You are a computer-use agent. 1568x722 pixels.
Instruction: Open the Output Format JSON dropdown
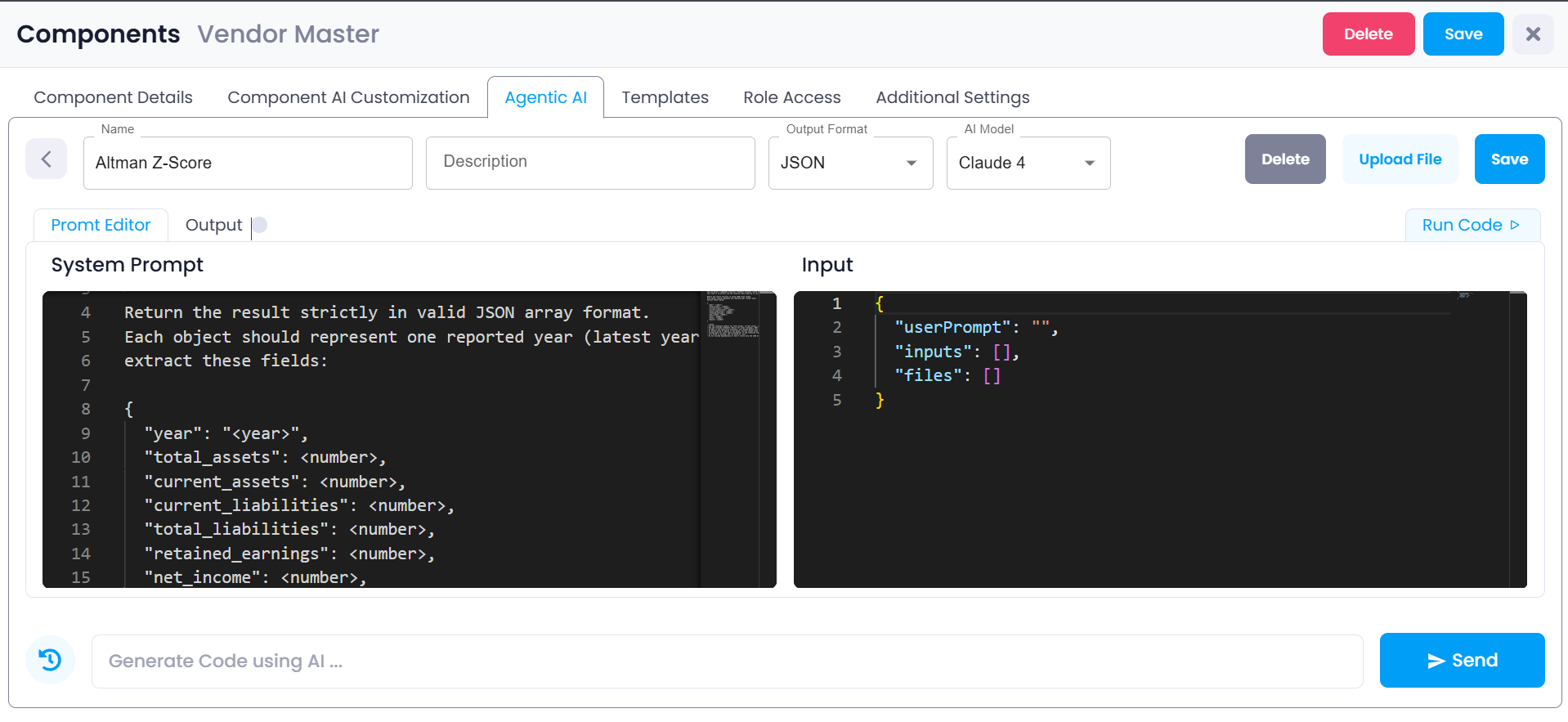[x=850, y=163]
